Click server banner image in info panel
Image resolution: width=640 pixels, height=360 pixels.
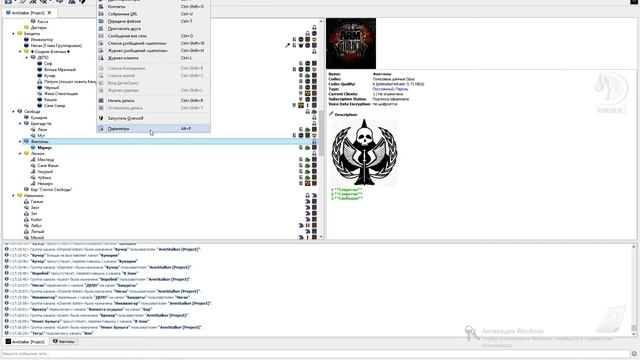351,43
